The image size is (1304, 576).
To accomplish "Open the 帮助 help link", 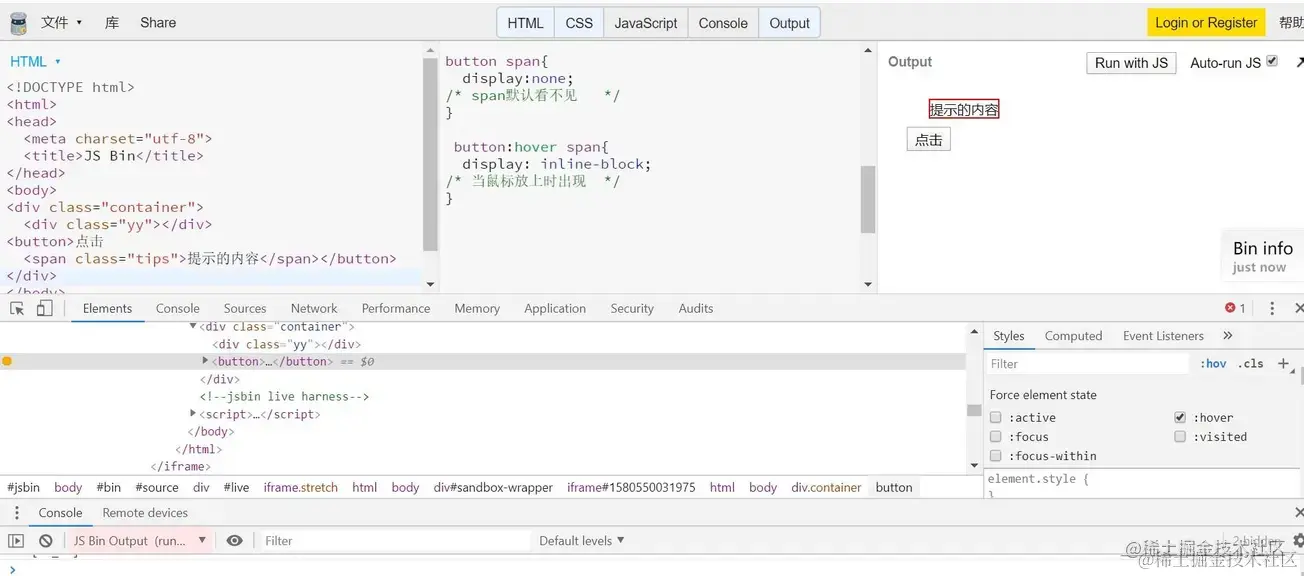I will click(1291, 23).
